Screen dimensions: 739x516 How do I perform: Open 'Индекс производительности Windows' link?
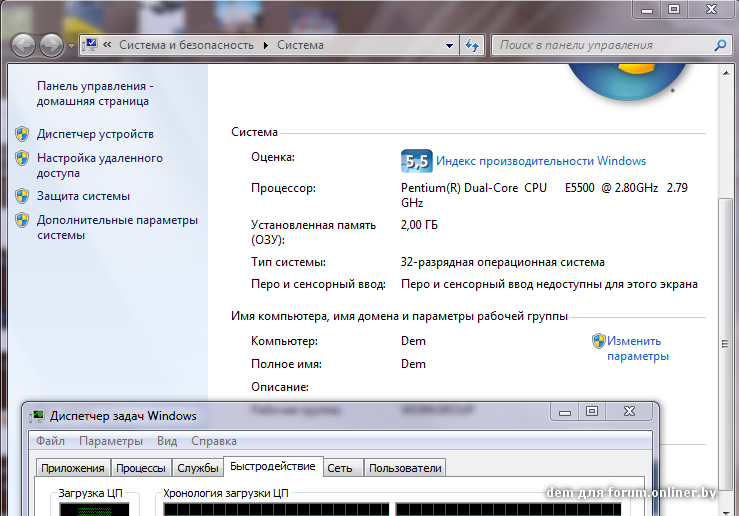[541, 161]
